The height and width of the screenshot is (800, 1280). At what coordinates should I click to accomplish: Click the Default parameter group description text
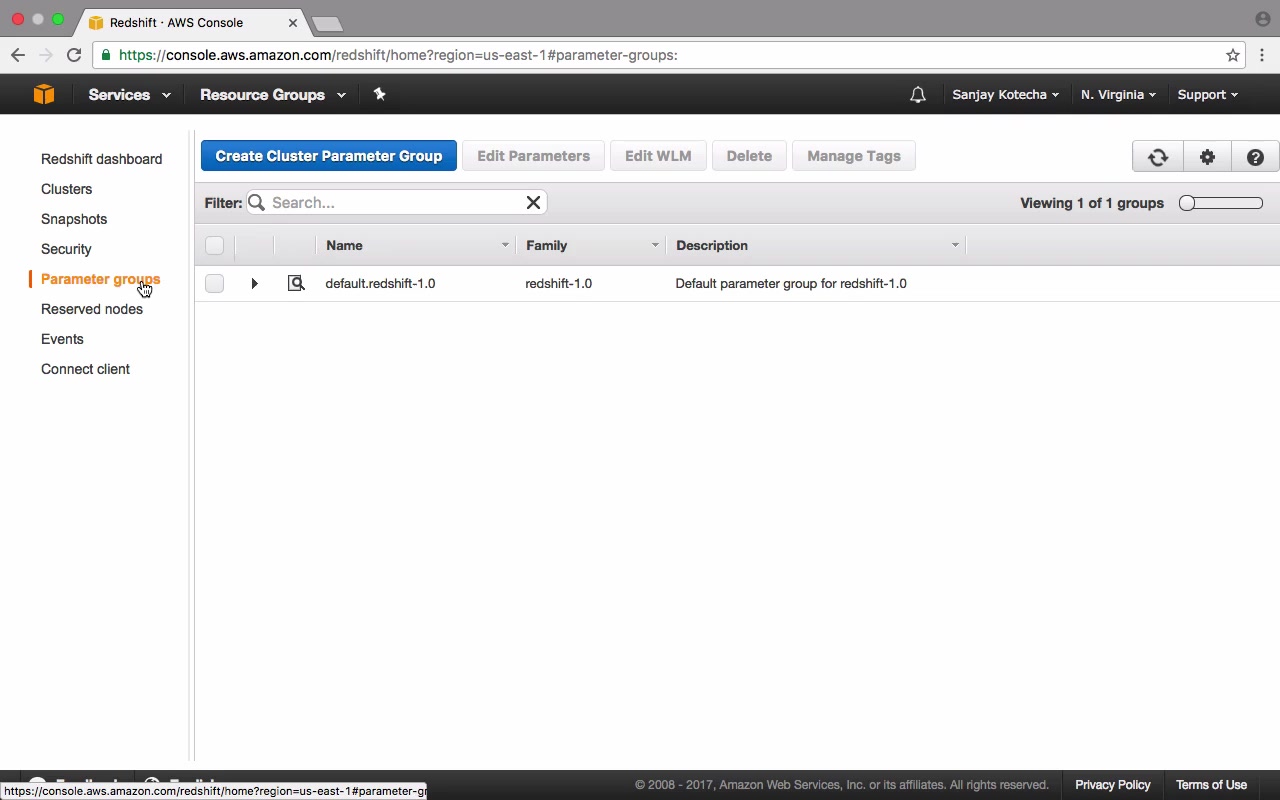791,283
